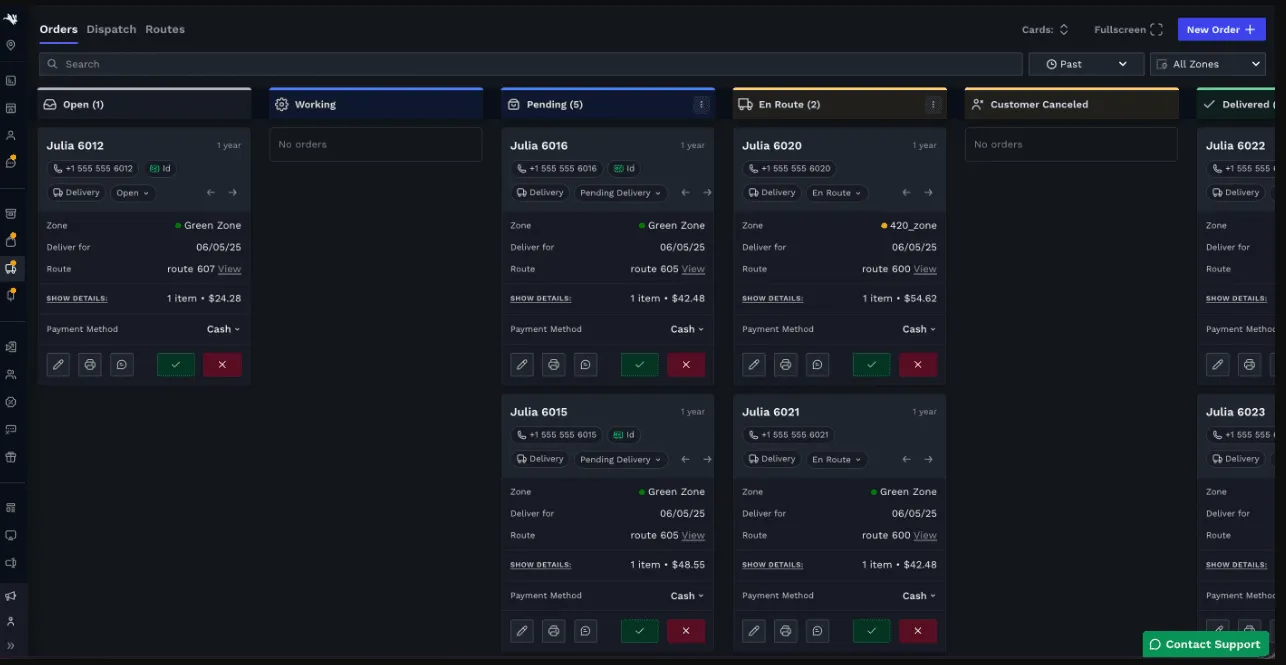The width and height of the screenshot is (1286, 665).
Task: Change Cash payment method on Julia 6020
Action: click(920, 329)
